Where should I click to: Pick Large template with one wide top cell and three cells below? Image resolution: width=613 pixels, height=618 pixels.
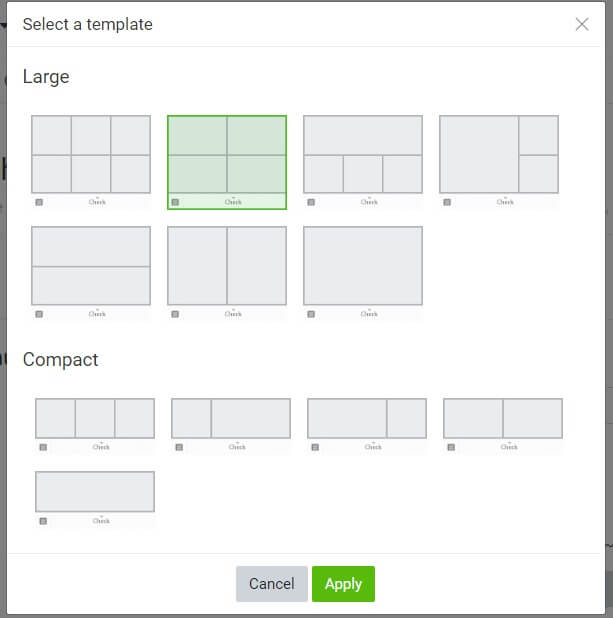click(x=363, y=162)
